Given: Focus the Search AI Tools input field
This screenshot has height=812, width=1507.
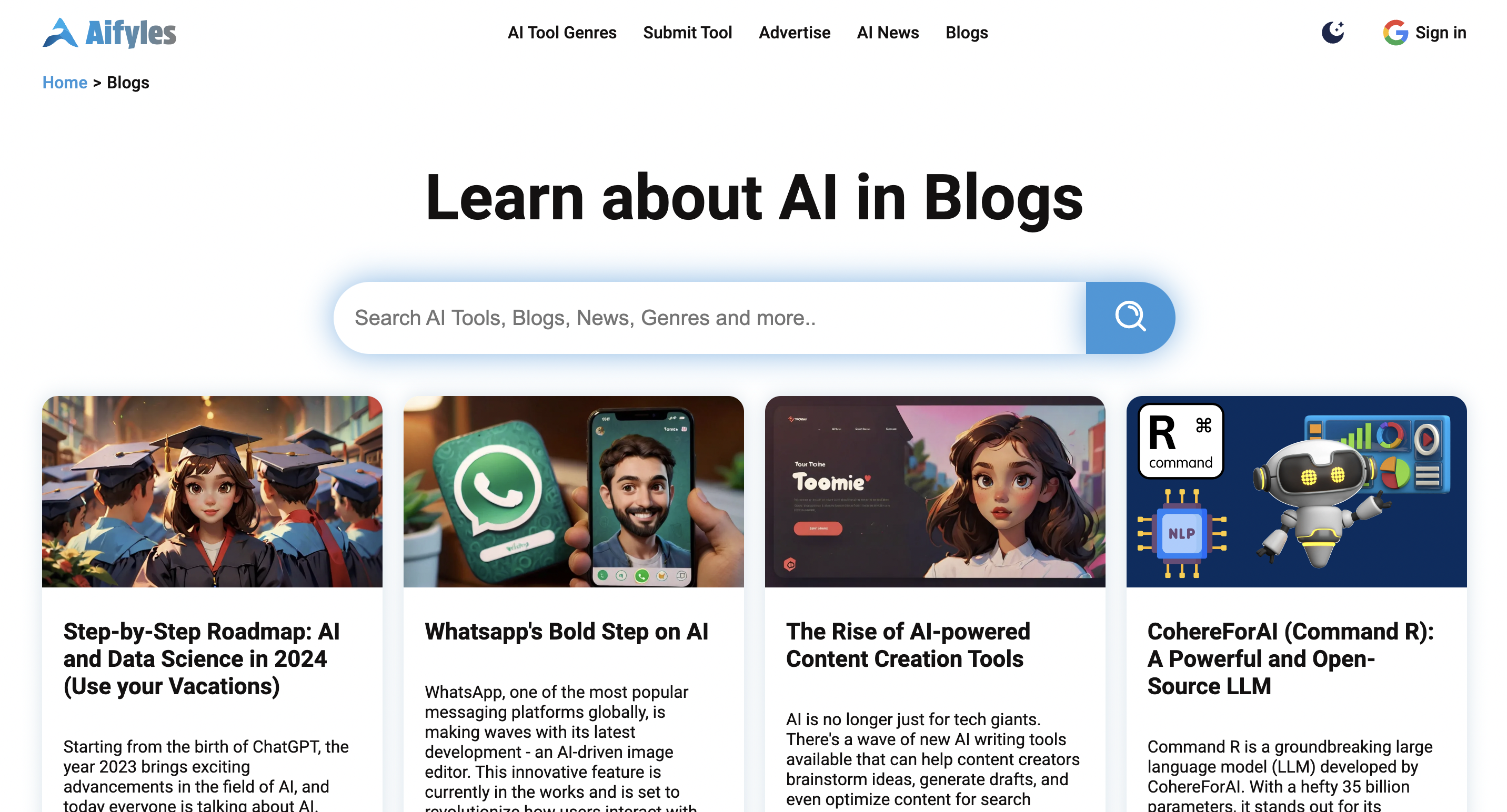Looking at the screenshot, I should (709, 318).
